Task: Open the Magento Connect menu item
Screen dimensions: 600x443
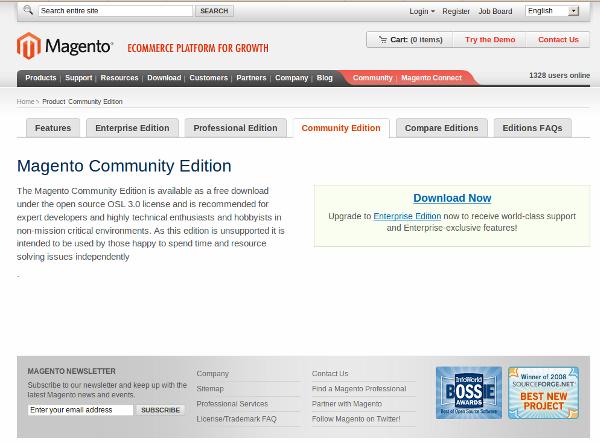Action: (431, 78)
